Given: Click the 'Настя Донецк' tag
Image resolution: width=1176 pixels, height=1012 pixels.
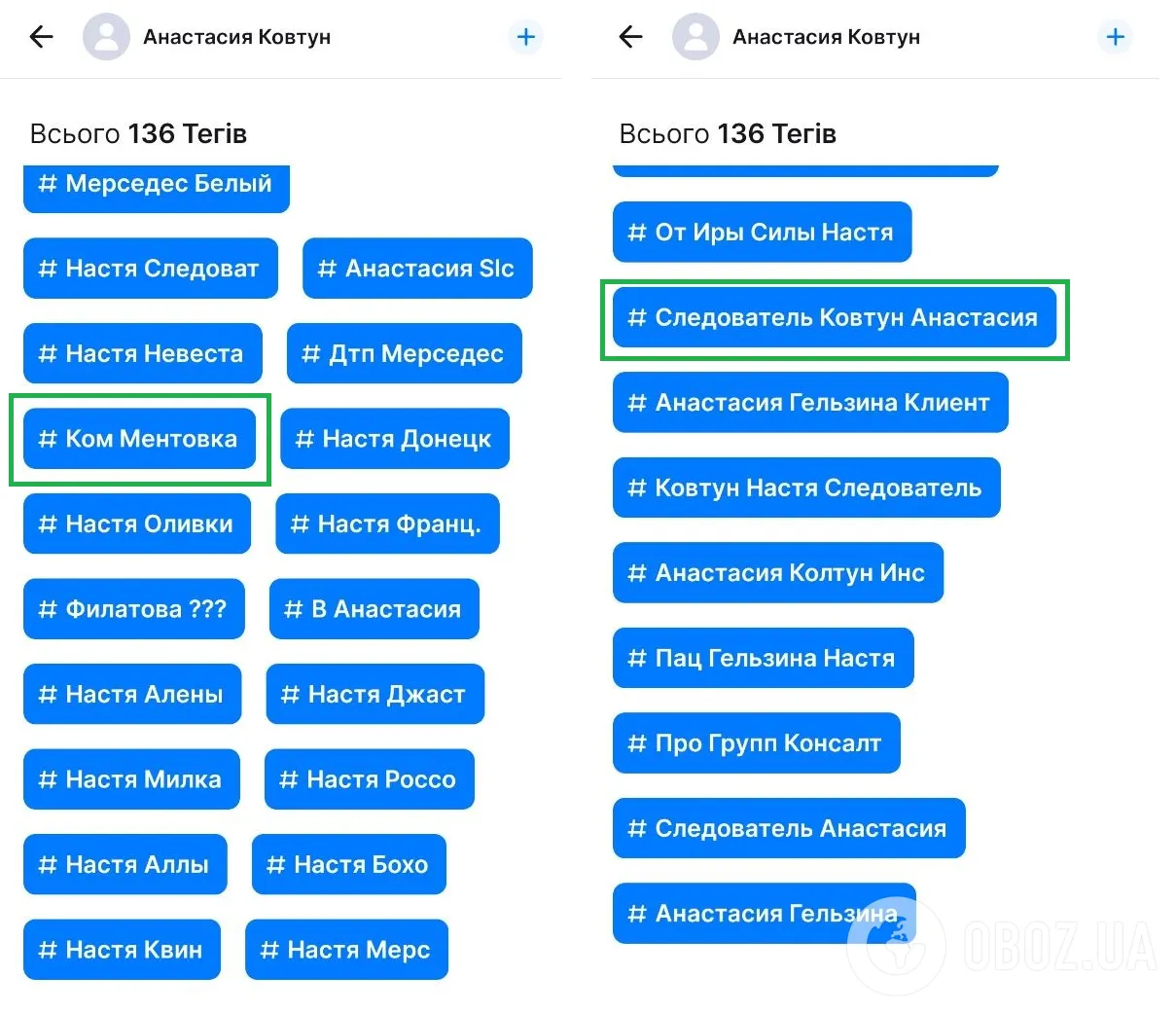Looking at the screenshot, I should click(x=394, y=439).
